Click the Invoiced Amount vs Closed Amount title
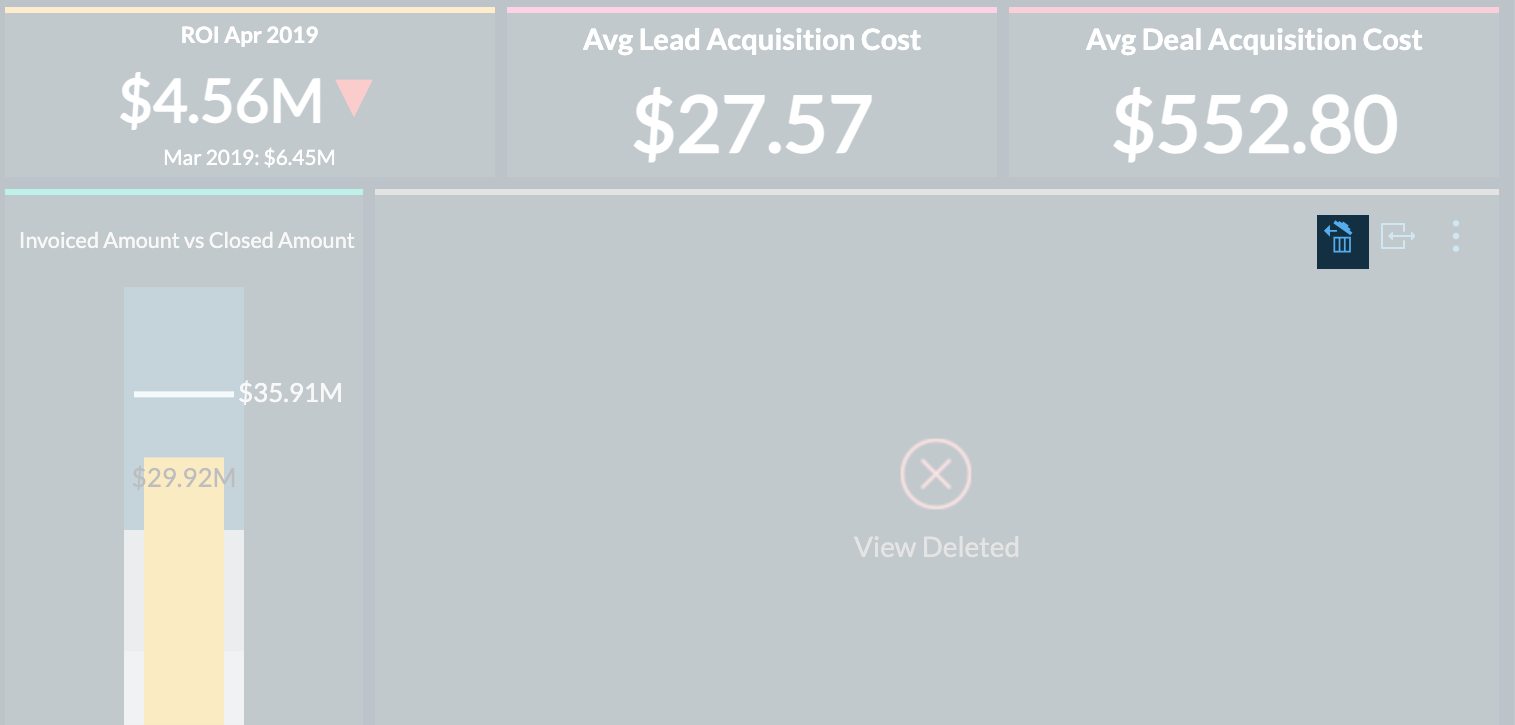 [186, 240]
